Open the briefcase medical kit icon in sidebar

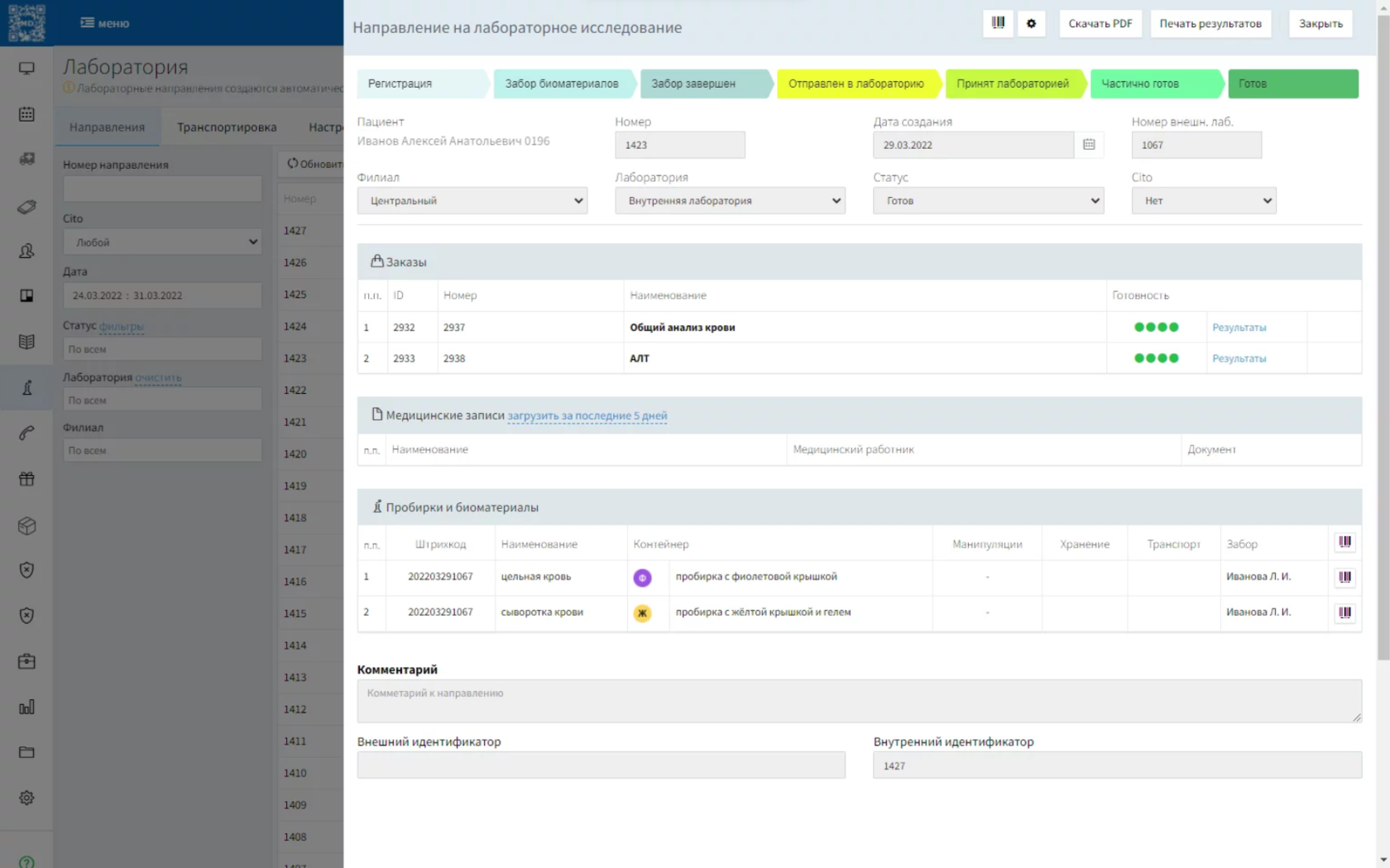click(x=26, y=661)
